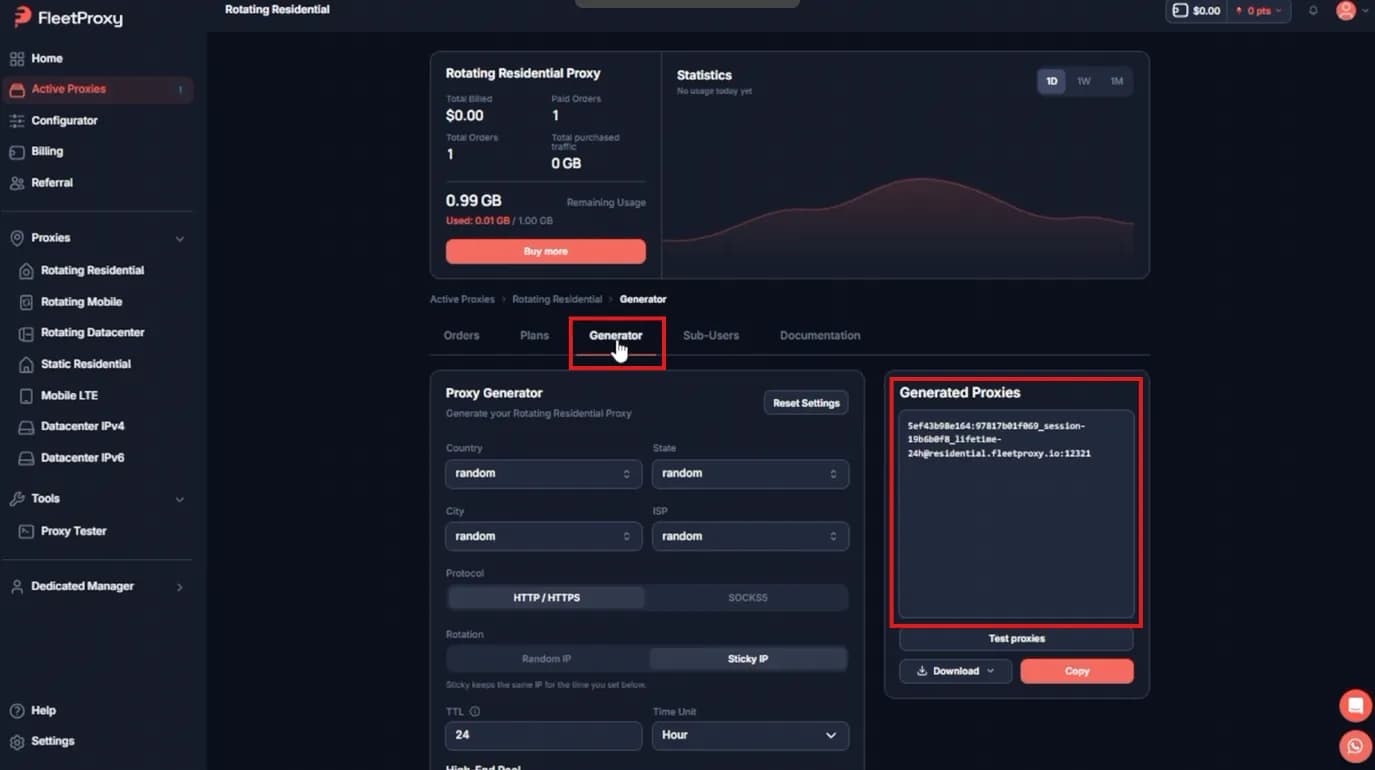The width and height of the screenshot is (1375, 770).
Task: Switch to the Sub-Users tab
Action: [711, 336]
